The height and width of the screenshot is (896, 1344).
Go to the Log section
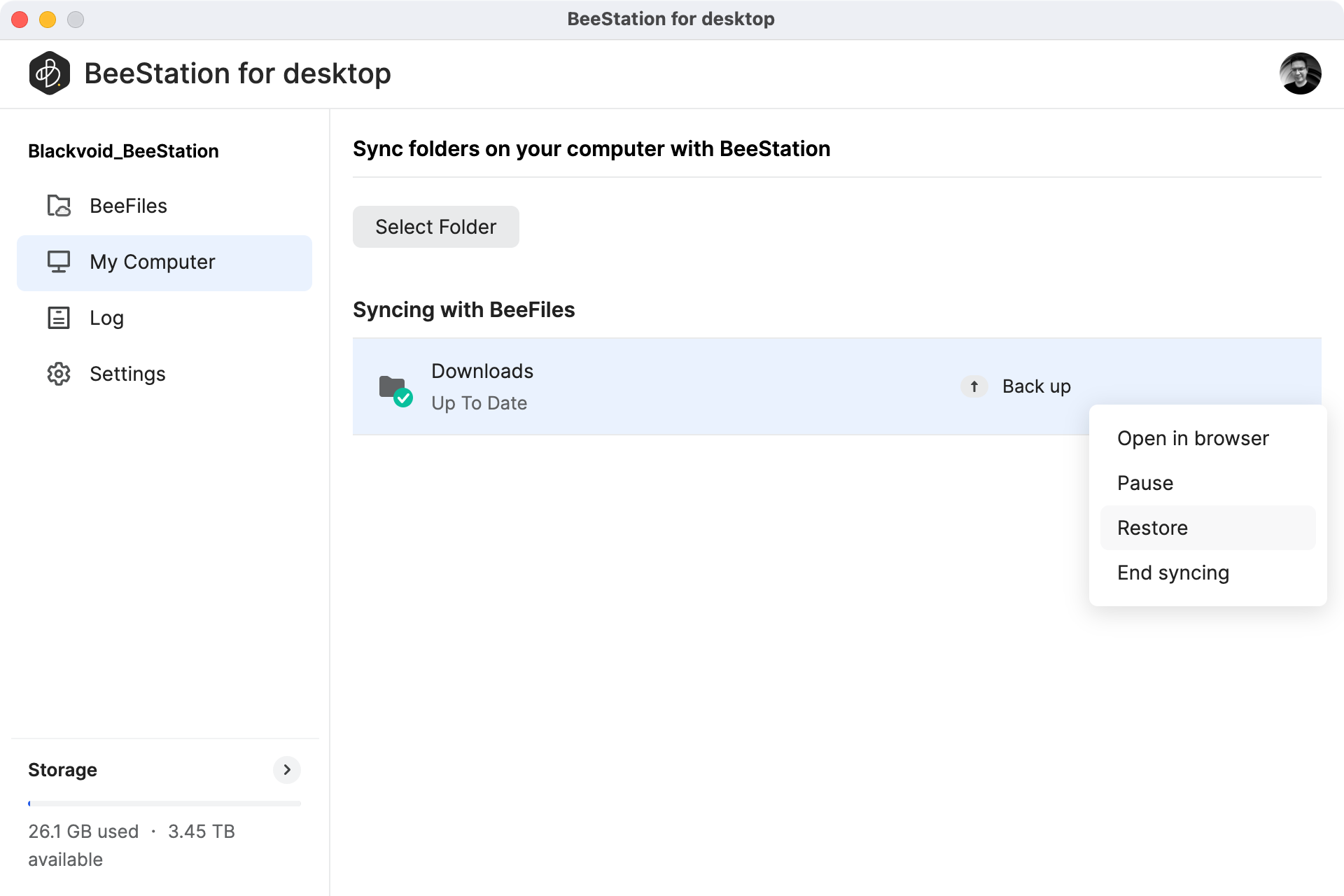tap(164, 318)
